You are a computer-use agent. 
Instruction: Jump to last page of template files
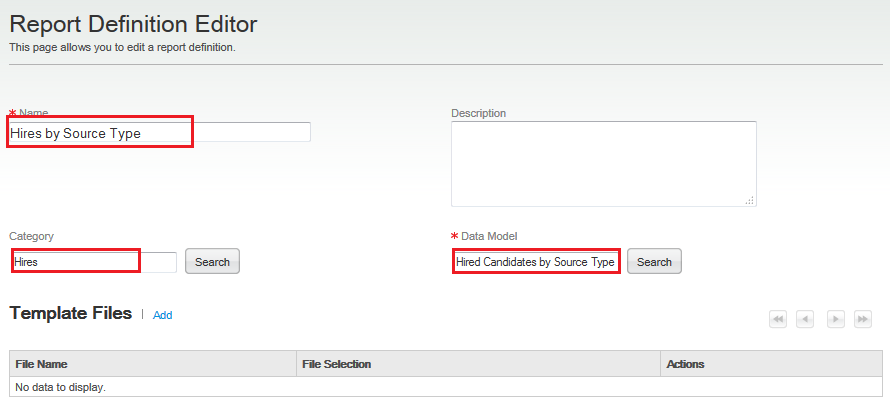[x=863, y=319]
